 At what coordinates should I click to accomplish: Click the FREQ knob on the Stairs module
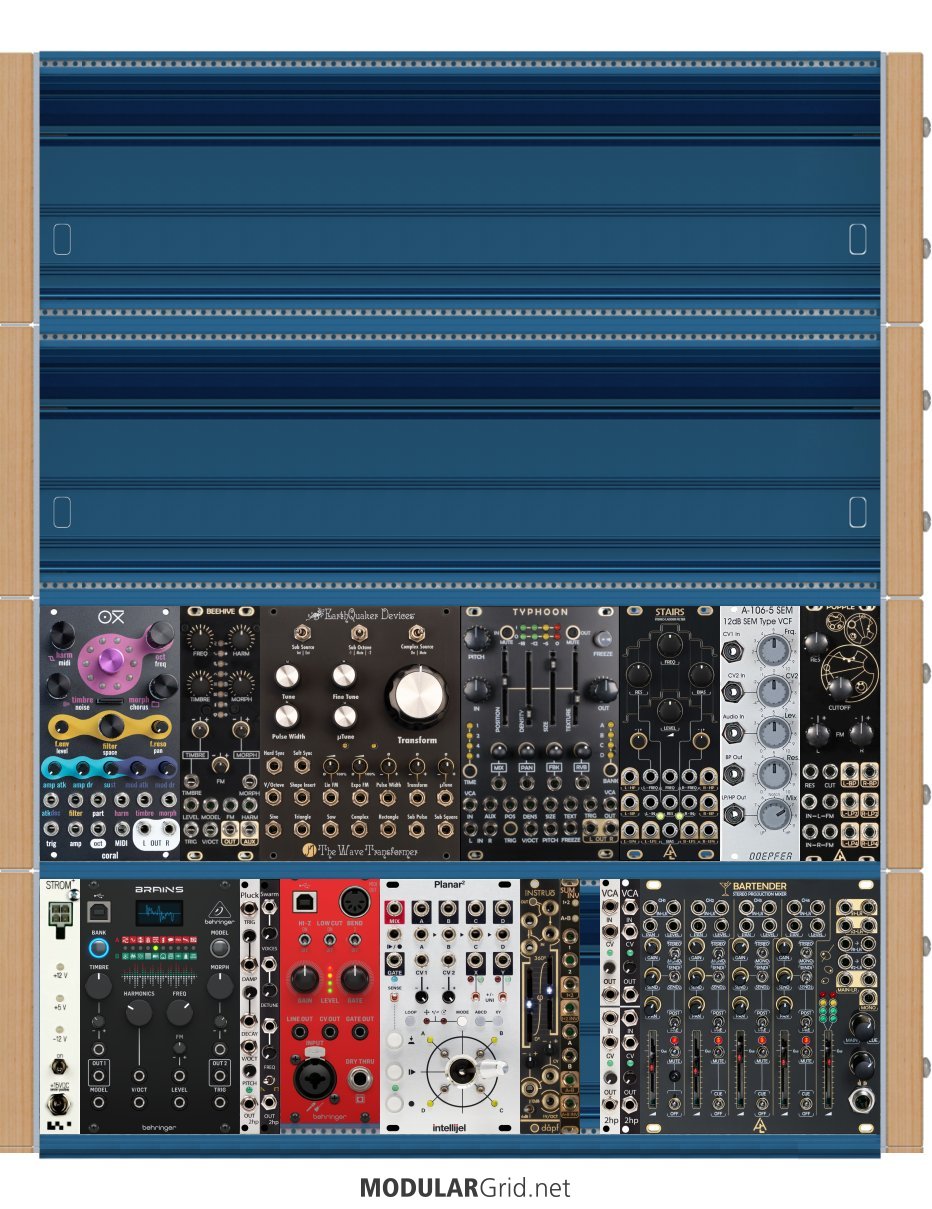pyautogui.click(x=669, y=644)
